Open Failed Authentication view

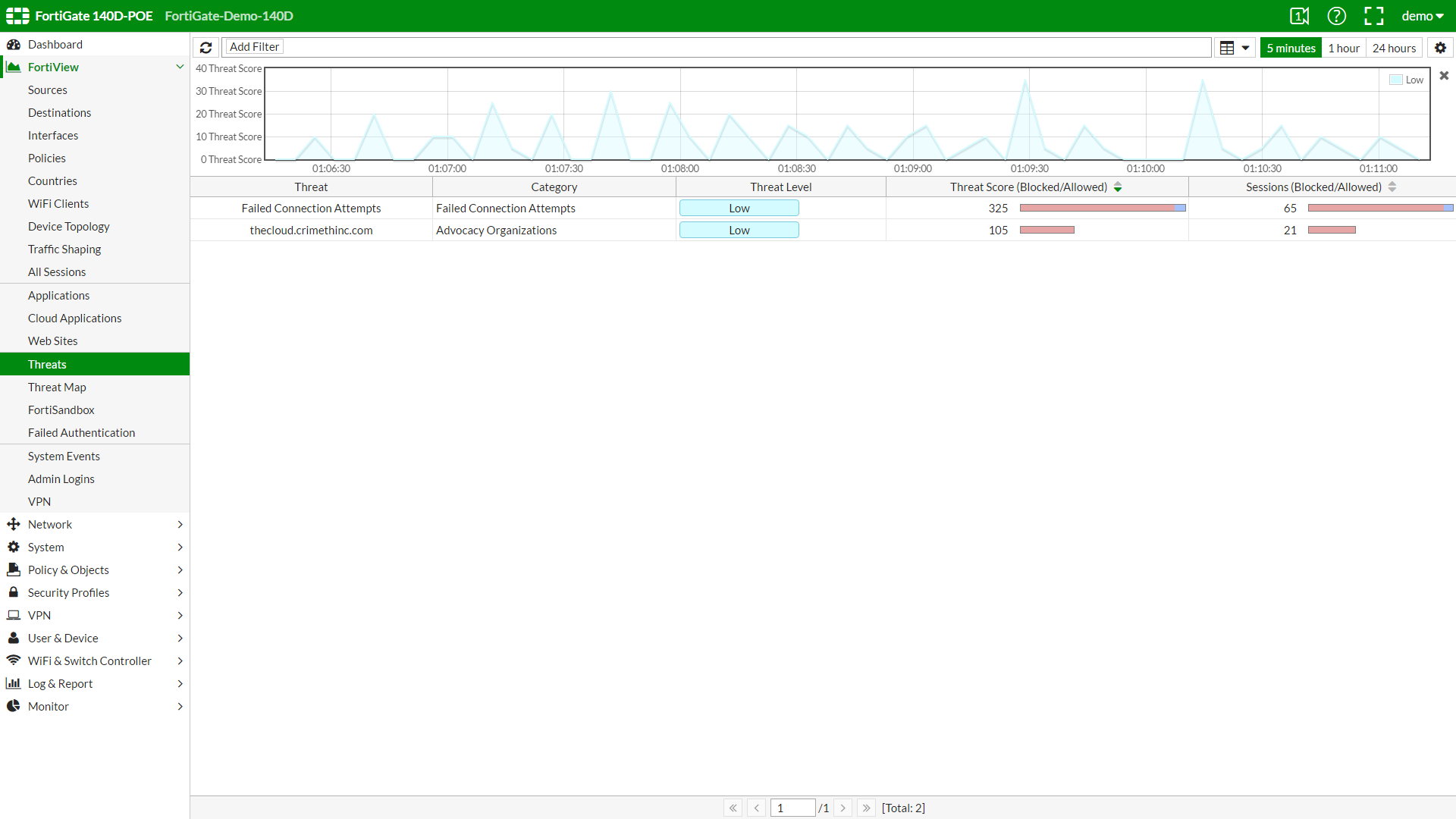(x=81, y=432)
